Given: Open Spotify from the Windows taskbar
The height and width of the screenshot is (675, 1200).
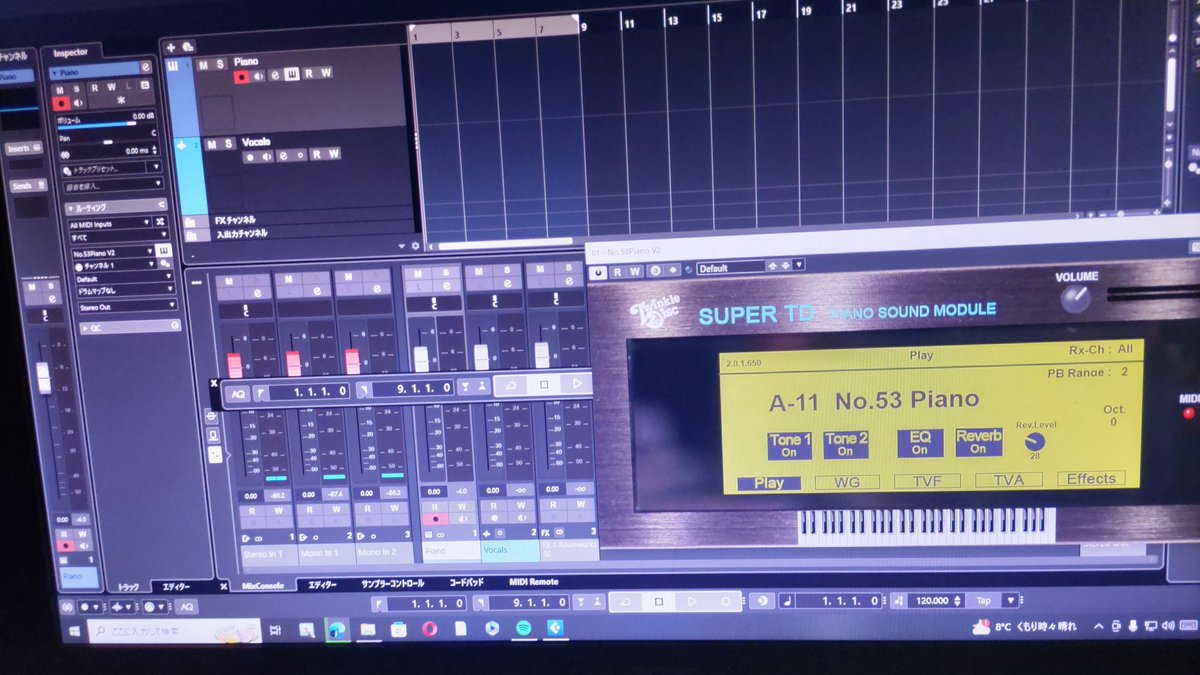Looking at the screenshot, I should tap(523, 629).
